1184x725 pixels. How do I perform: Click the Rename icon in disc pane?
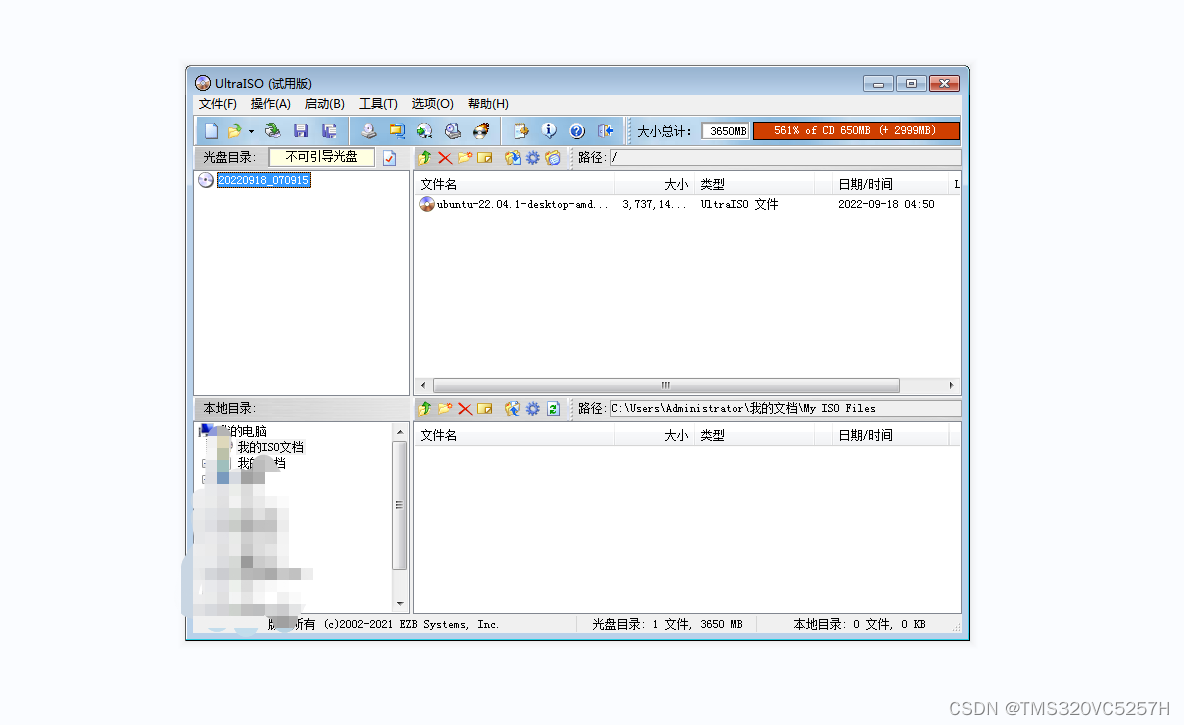click(x=485, y=157)
